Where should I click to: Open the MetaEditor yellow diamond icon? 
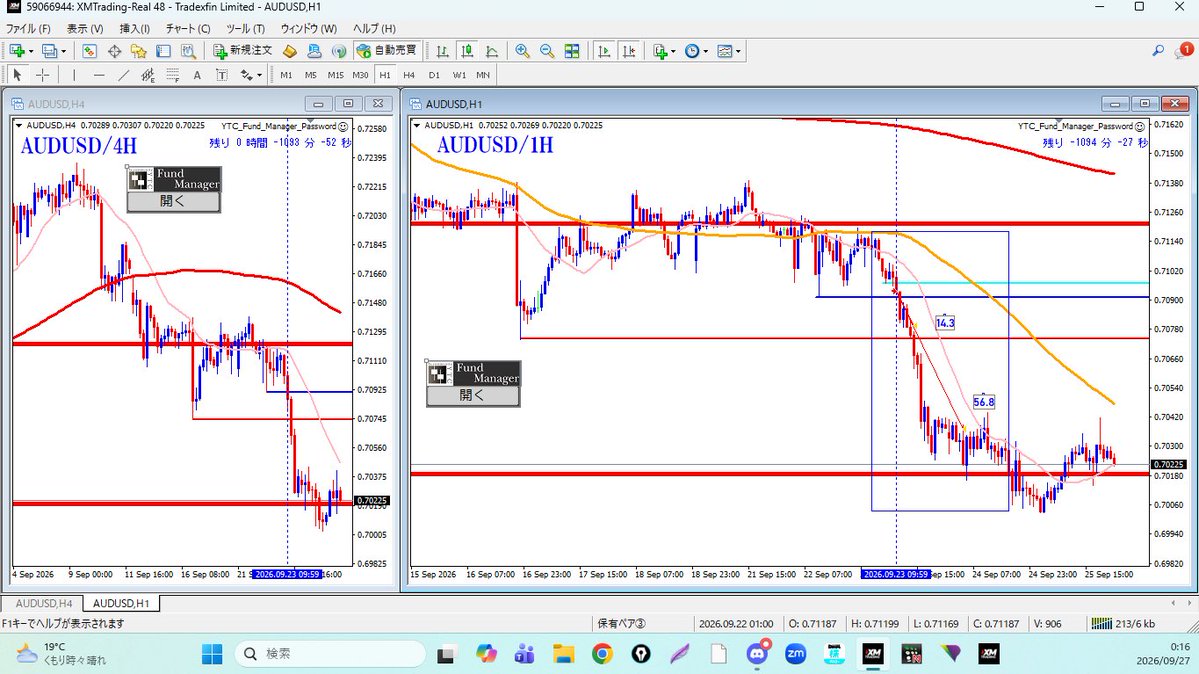tap(289, 51)
